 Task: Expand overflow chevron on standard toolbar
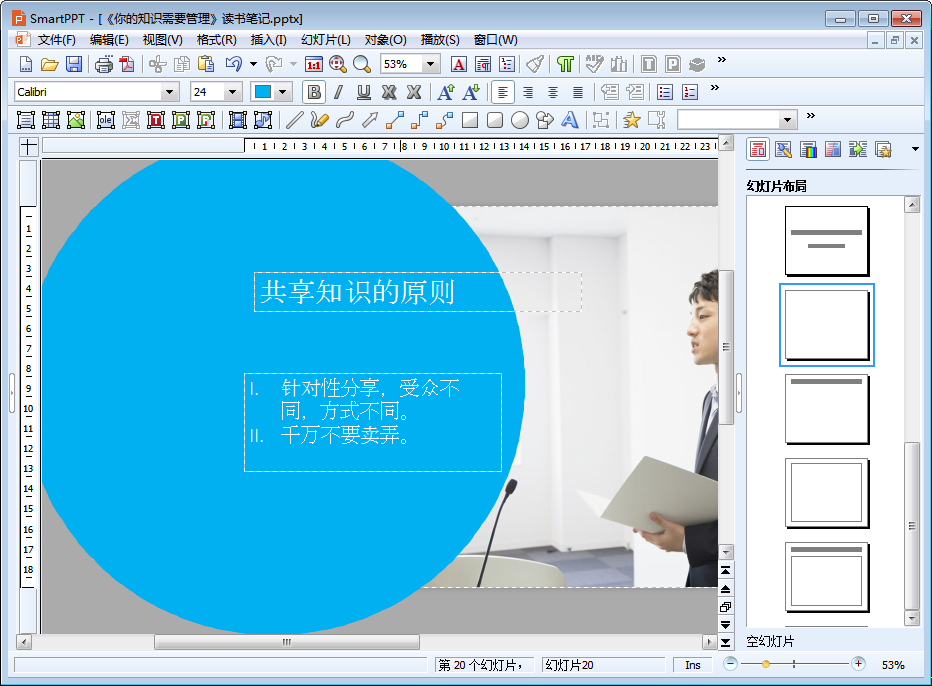point(722,59)
